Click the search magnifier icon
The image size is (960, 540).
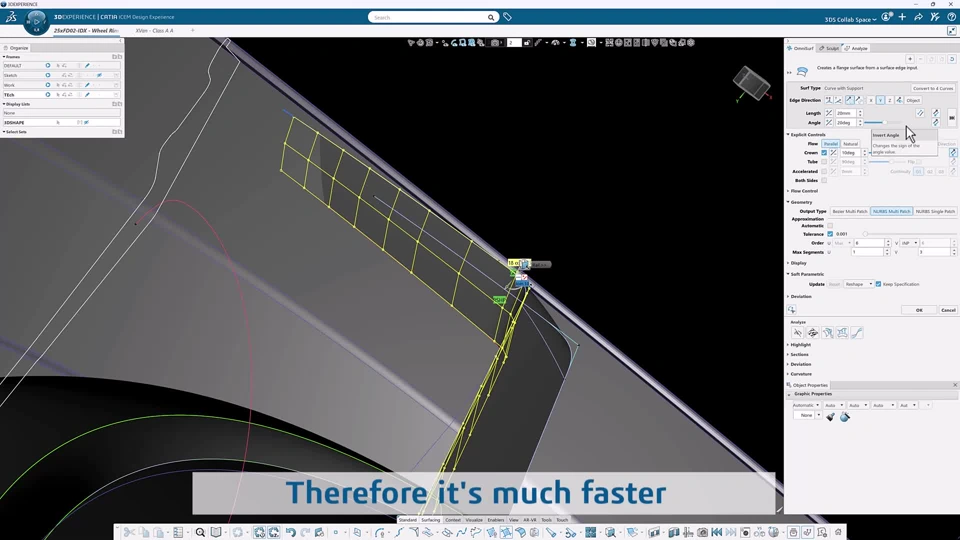[x=490, y=18]
